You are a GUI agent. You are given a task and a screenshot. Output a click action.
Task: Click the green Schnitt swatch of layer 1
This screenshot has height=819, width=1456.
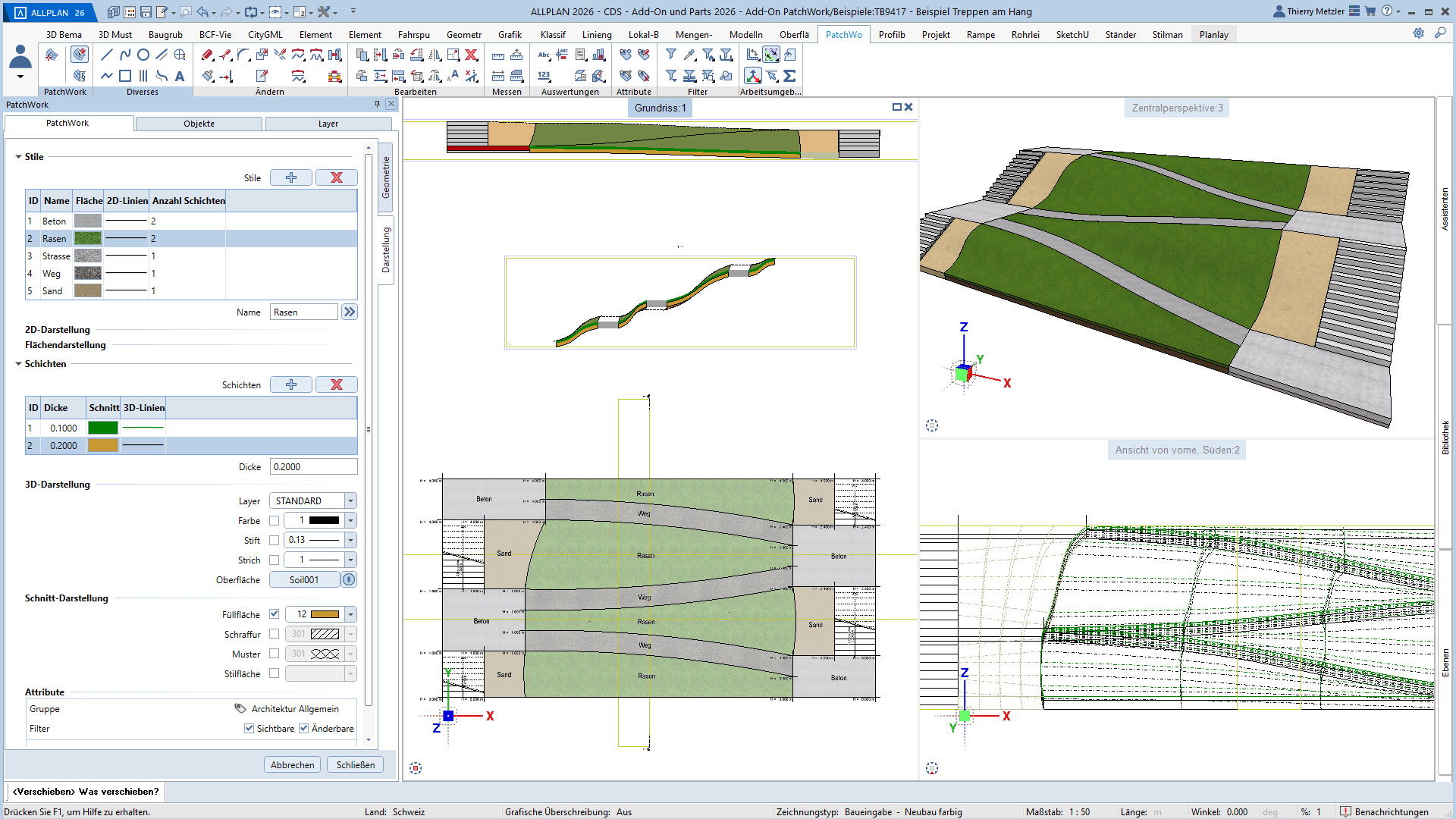[x=103, y=428]
